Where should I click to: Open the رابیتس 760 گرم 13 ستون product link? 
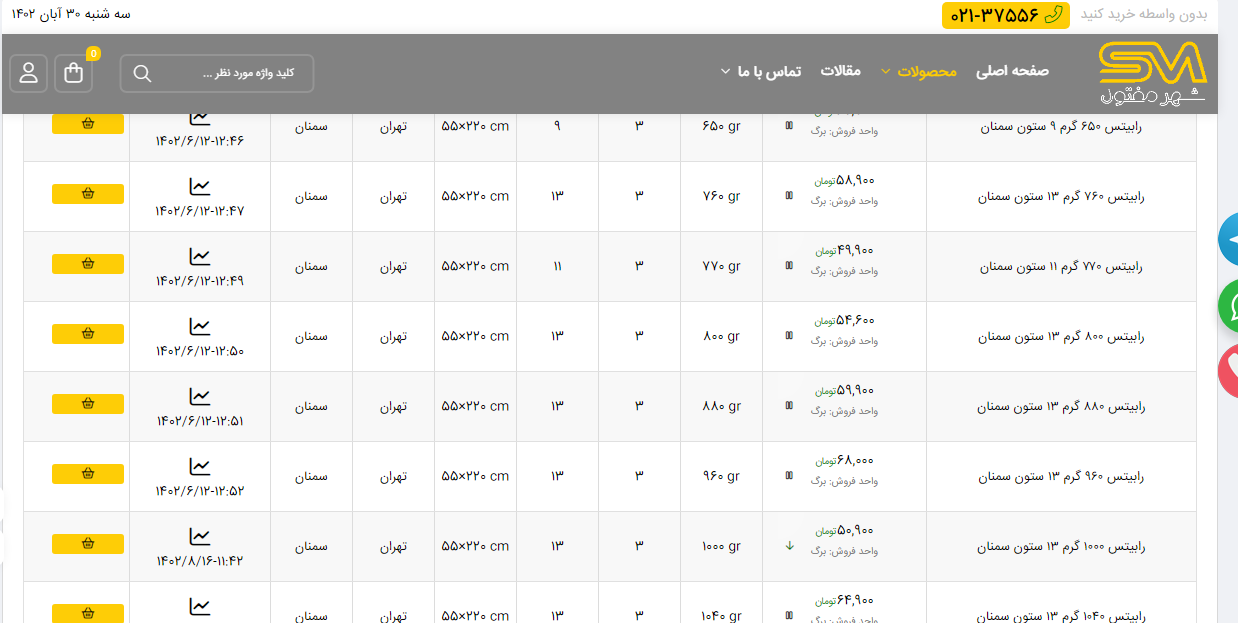(x=1061, y=197)
